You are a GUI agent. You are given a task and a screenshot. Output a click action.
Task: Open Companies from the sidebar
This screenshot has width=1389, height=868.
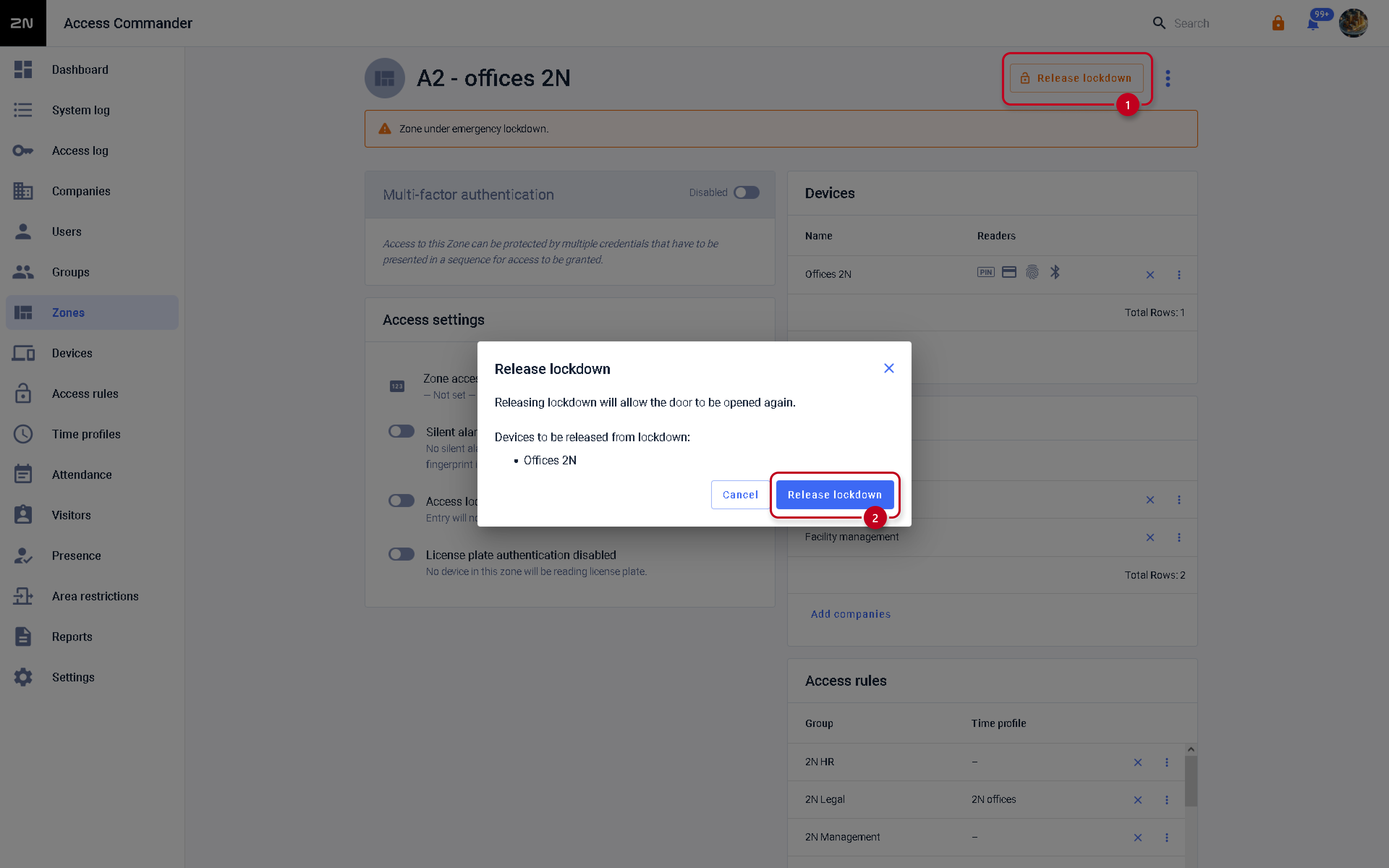point(92,191)
